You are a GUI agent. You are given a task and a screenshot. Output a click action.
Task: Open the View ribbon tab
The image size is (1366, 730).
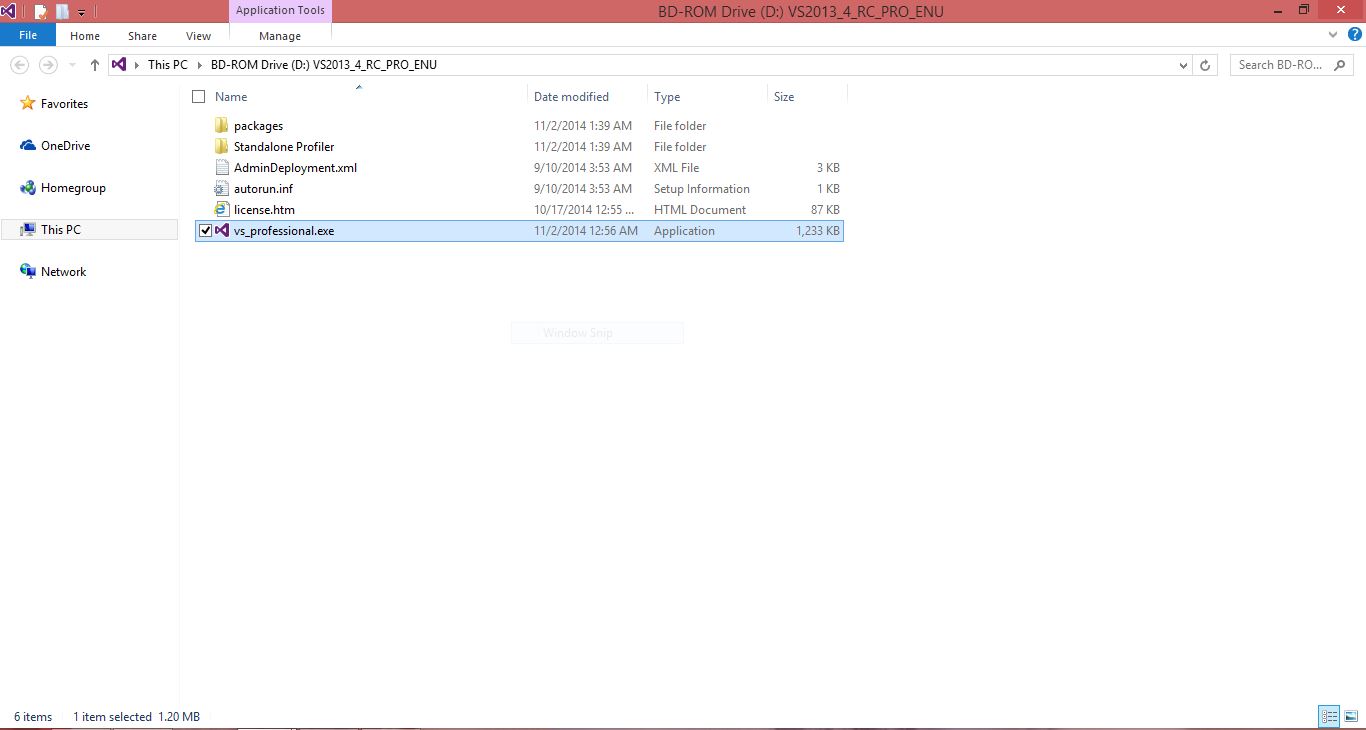[198, 36]
